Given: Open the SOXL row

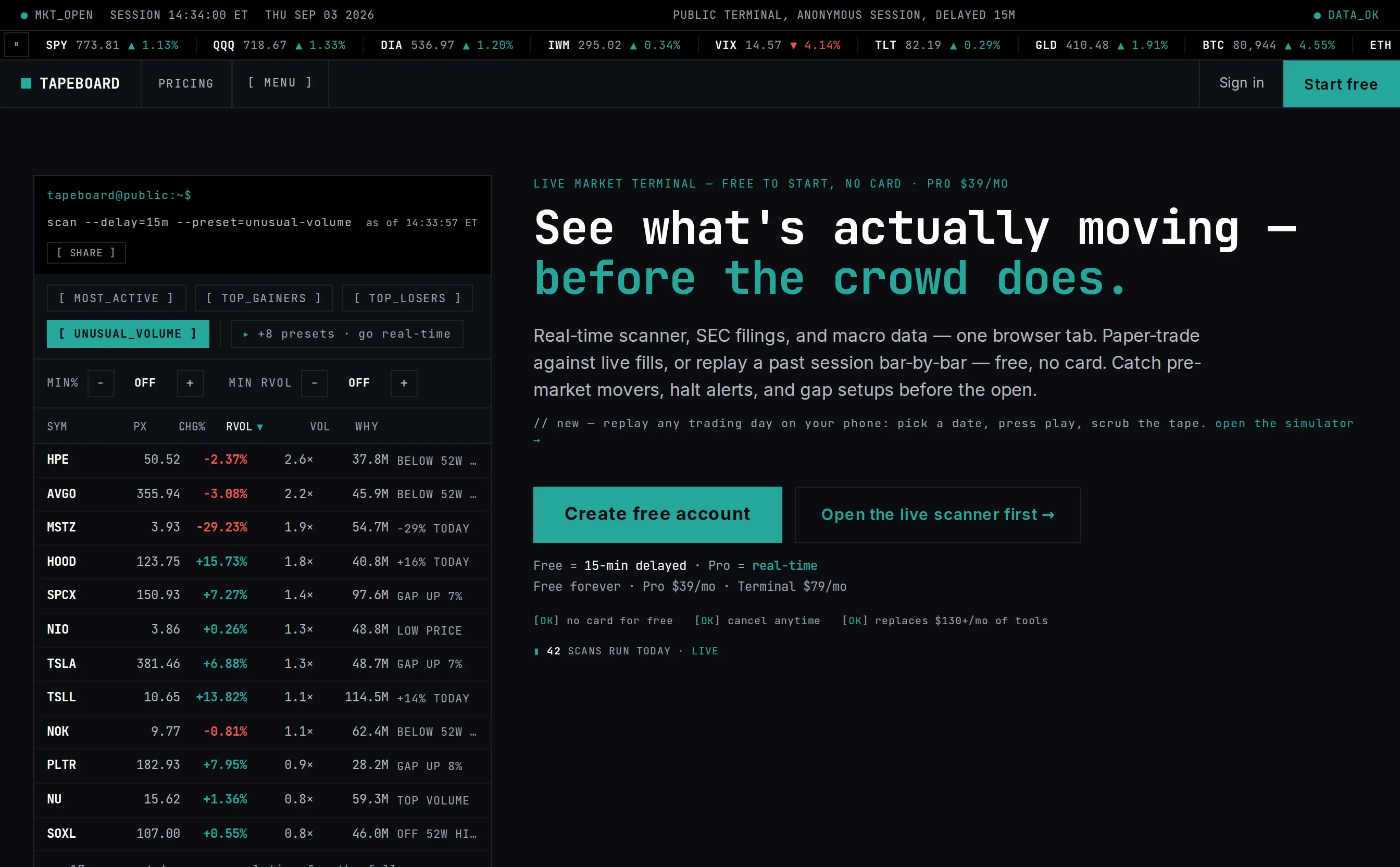Looking at the screenshot, I should (262, 834).
